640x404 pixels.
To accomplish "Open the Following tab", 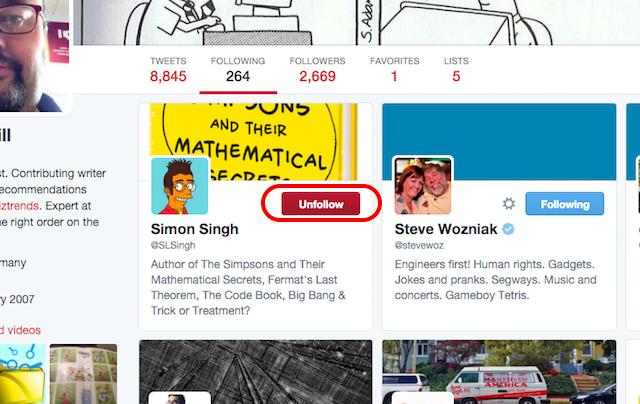I will [x=238, y=69].
